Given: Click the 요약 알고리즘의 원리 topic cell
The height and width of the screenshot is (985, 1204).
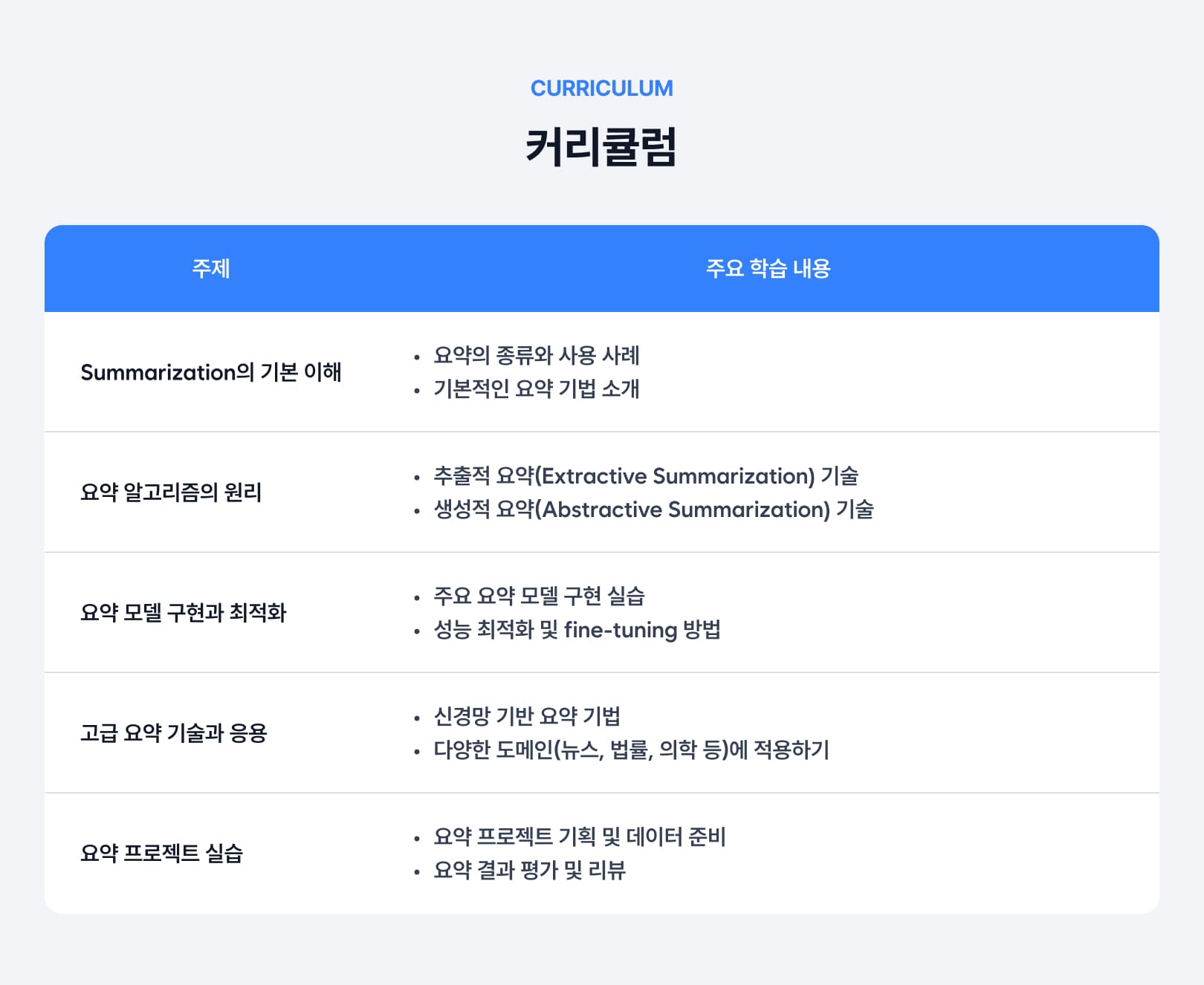Looking at the screenshot, I should [171, 492].
